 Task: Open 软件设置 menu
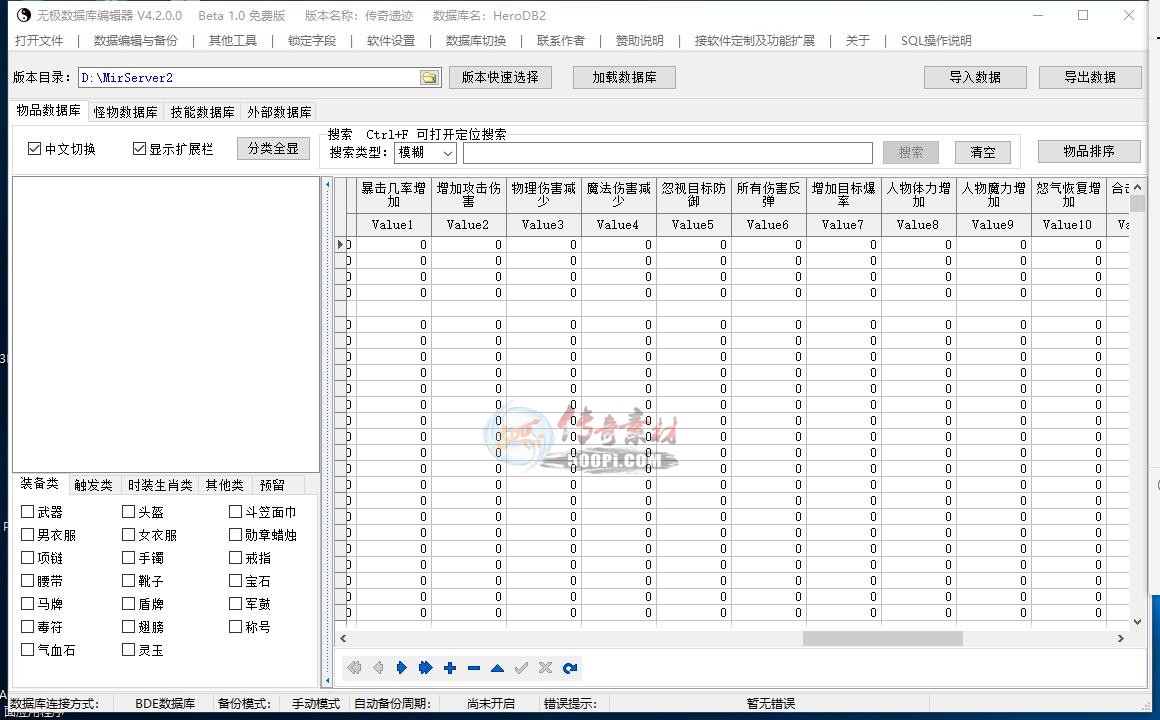pyautogui.click(x=391, y=41)
